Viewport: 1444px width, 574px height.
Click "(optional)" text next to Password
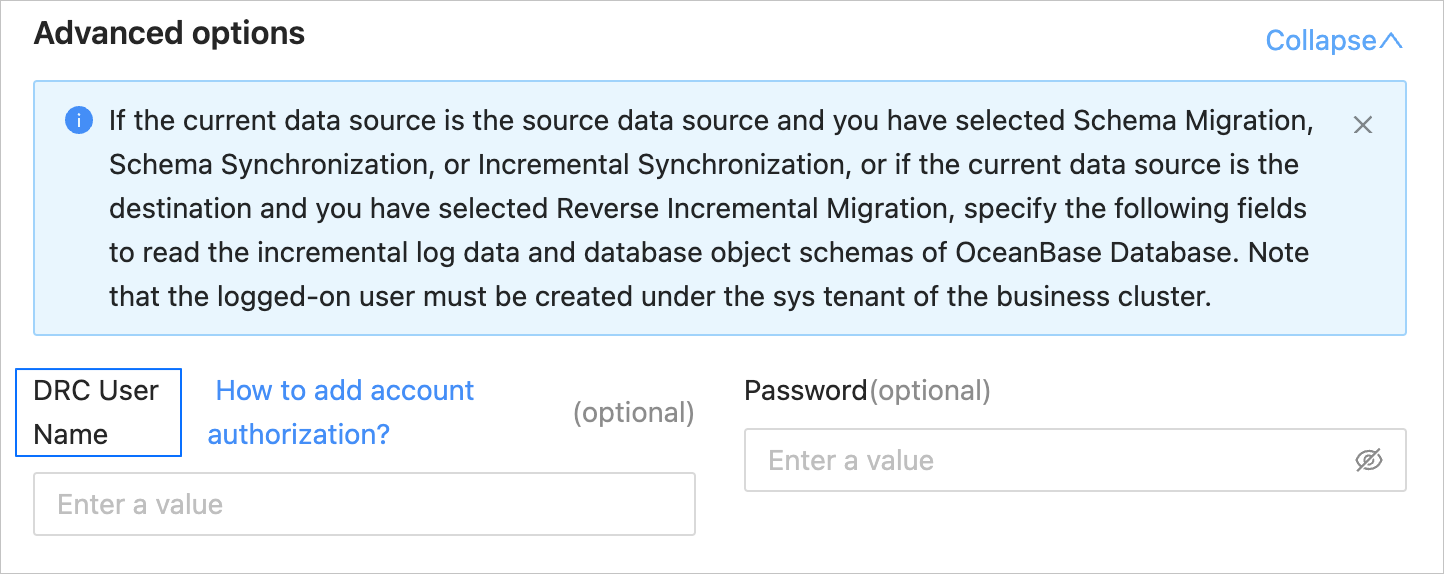coord(930,390)
